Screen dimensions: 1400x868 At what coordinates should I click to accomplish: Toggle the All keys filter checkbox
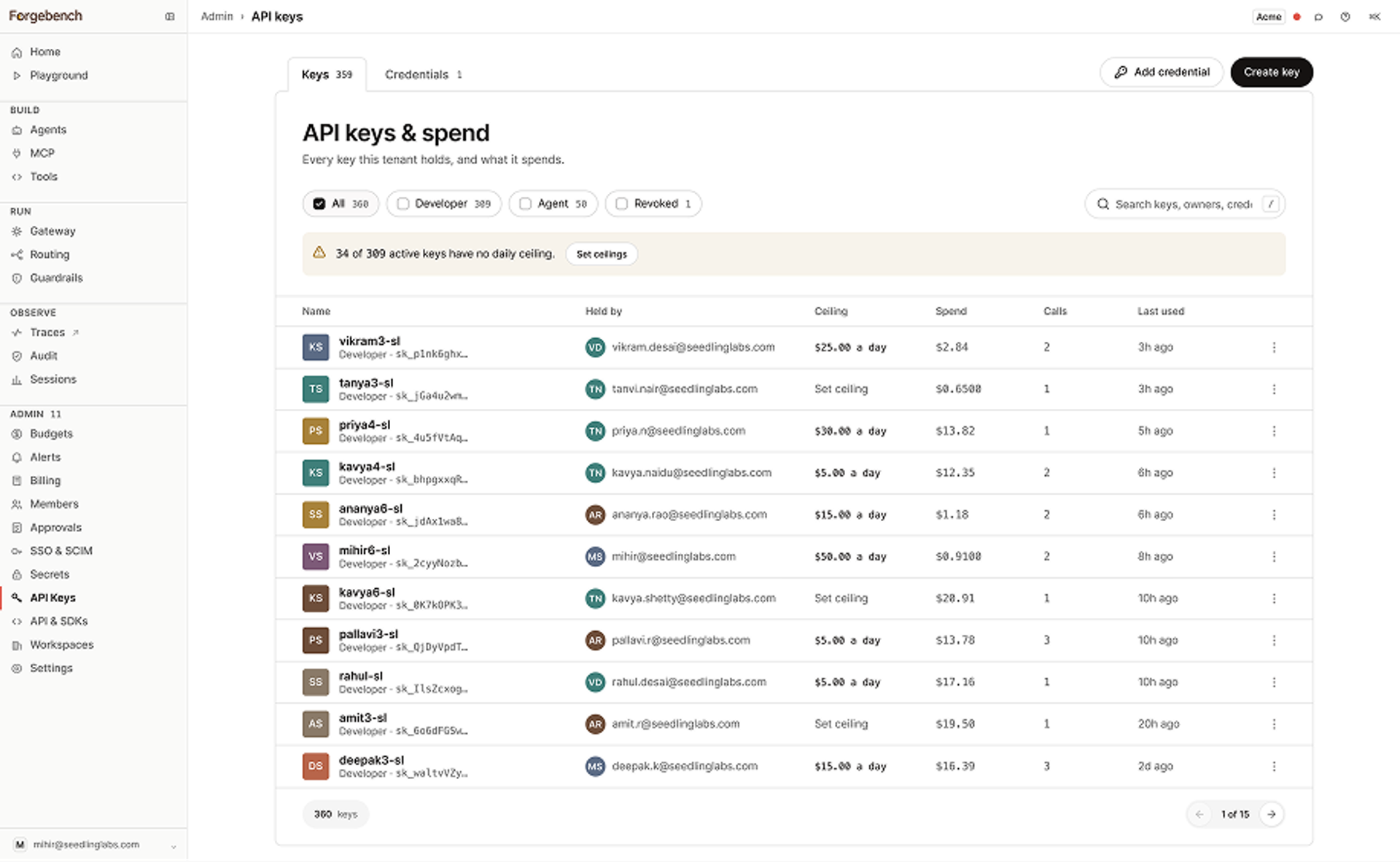tap(319, 204)
